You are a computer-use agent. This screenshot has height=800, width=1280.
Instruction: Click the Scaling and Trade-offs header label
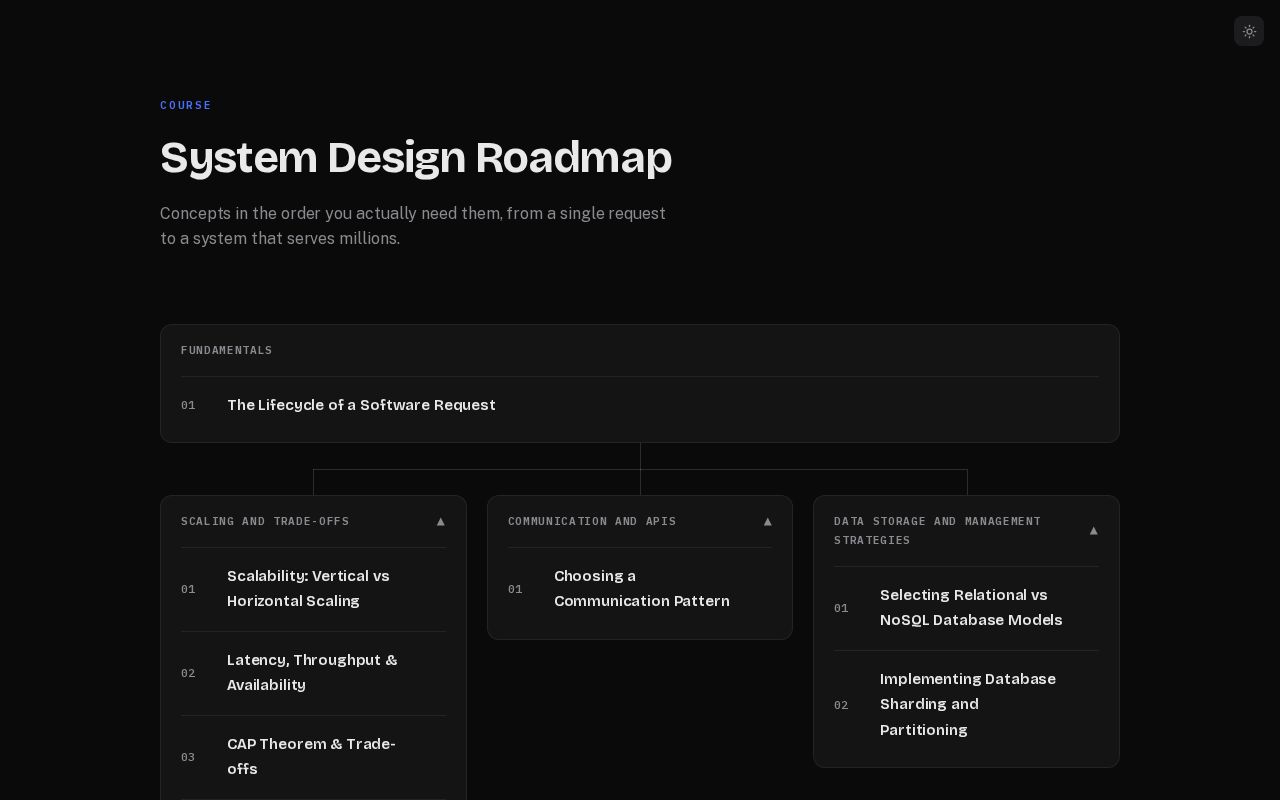(265, 521)
